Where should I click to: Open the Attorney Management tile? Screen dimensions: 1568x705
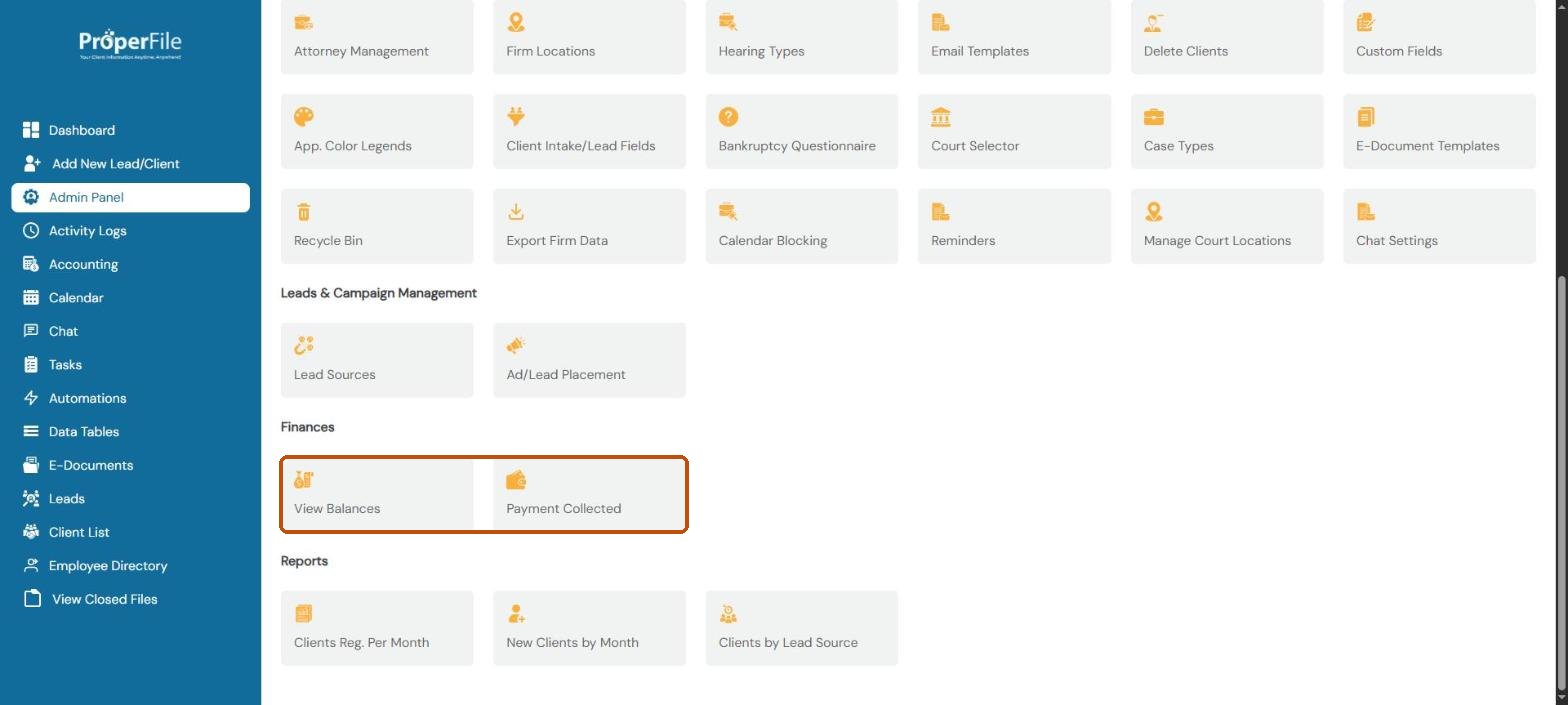tap(377, 36)
